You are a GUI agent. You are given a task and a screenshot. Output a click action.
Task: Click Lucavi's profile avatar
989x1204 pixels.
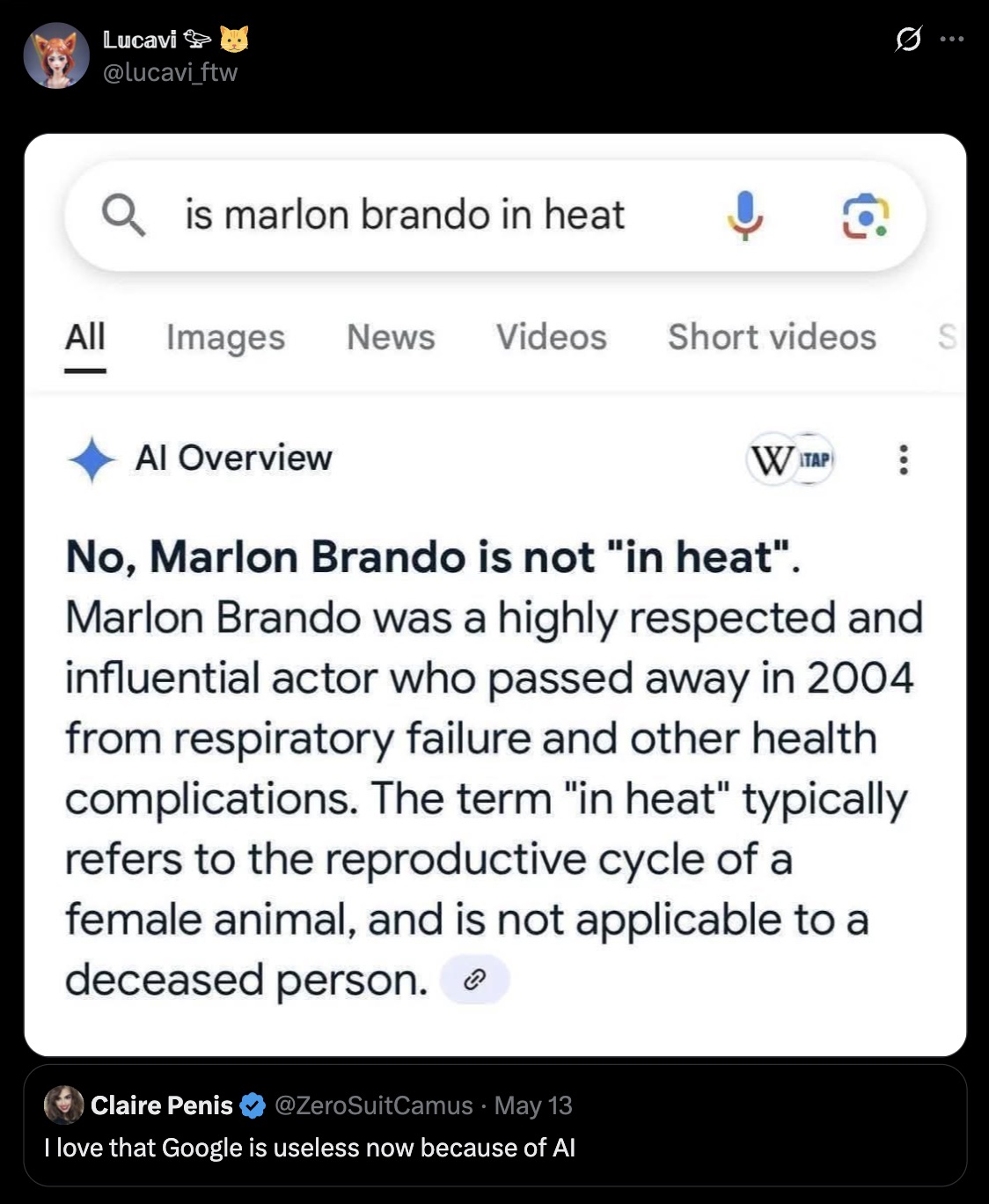[56, 55]
